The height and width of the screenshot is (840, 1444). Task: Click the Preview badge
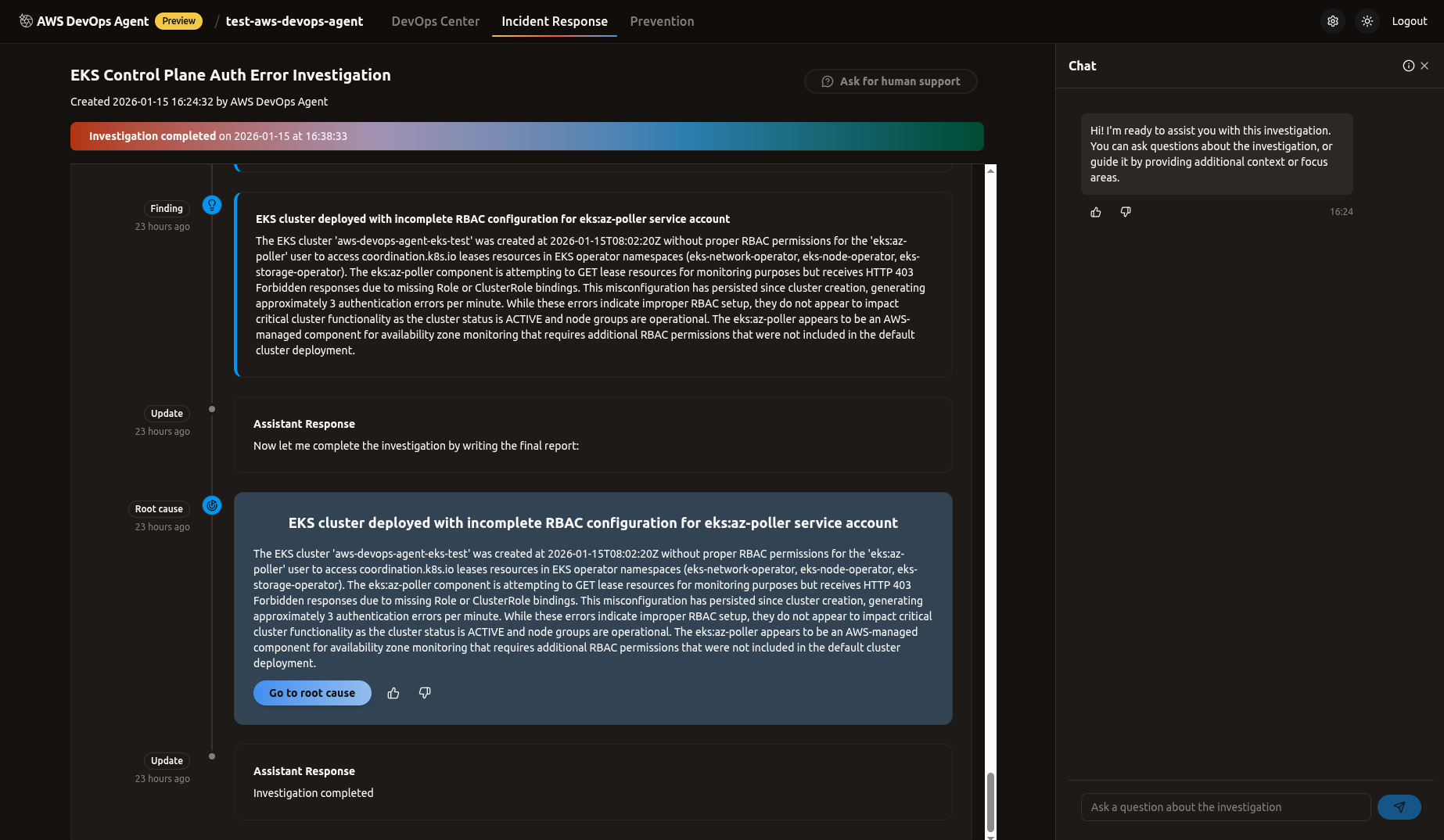tap(179, 21)
